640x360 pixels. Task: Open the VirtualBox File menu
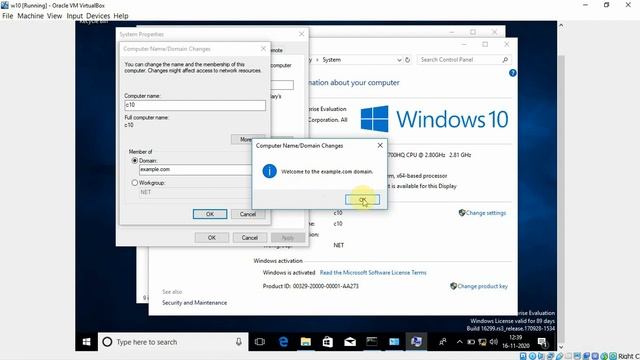click(7, 16)
